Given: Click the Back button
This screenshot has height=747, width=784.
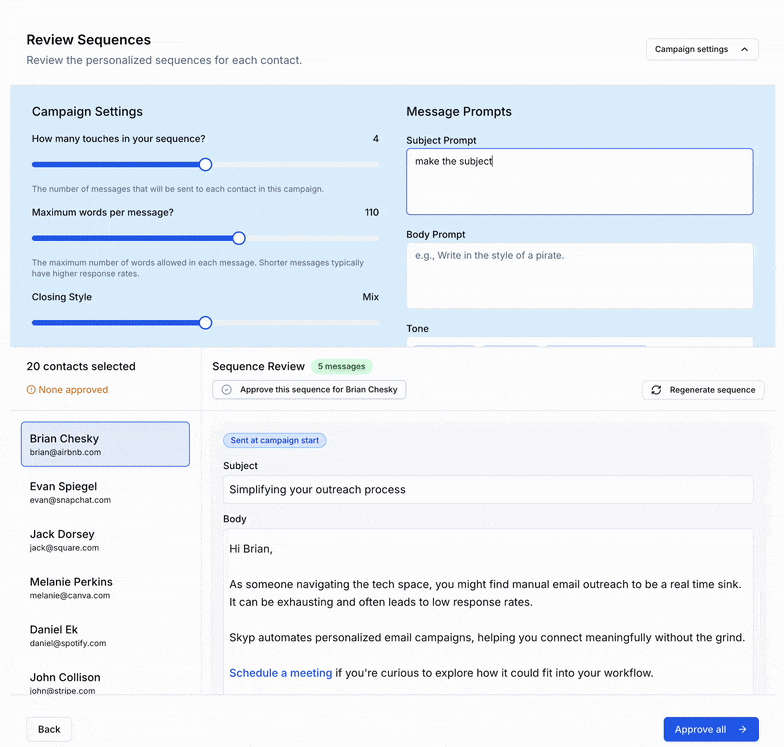Looking at the screenshot, I should tap(49, 729).
